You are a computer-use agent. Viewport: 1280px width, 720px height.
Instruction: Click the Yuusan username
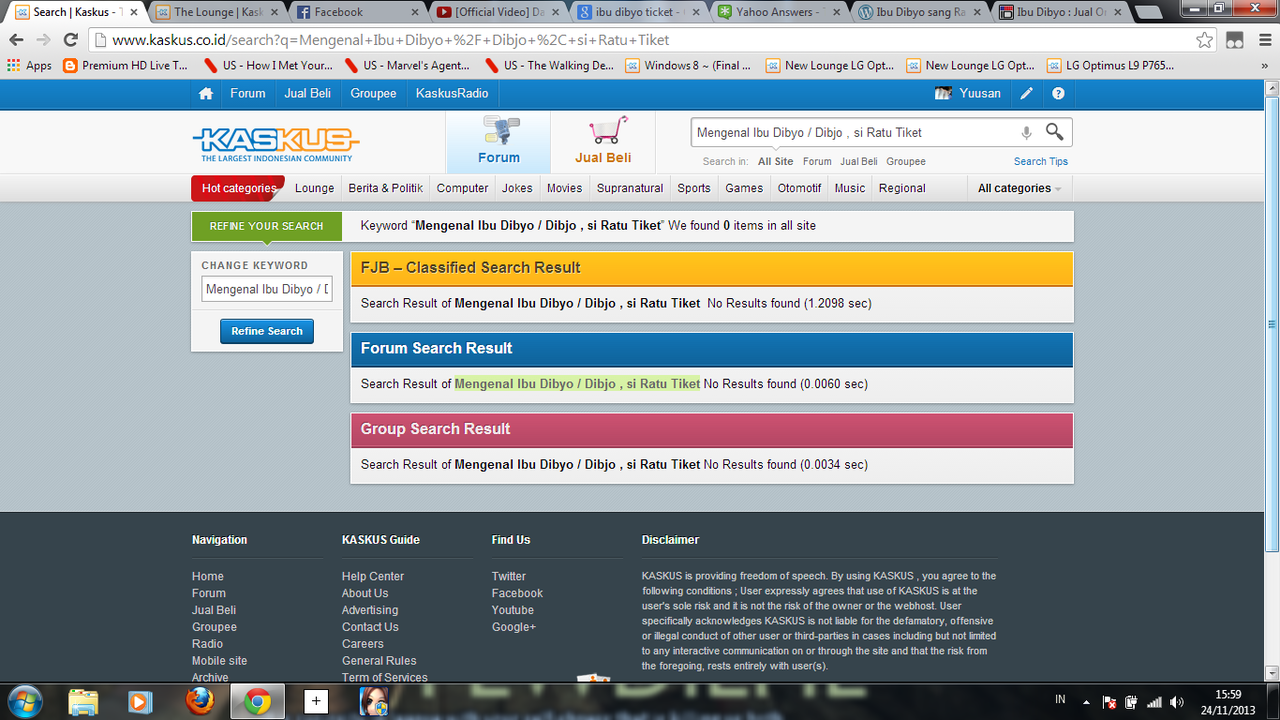point(980,93)
